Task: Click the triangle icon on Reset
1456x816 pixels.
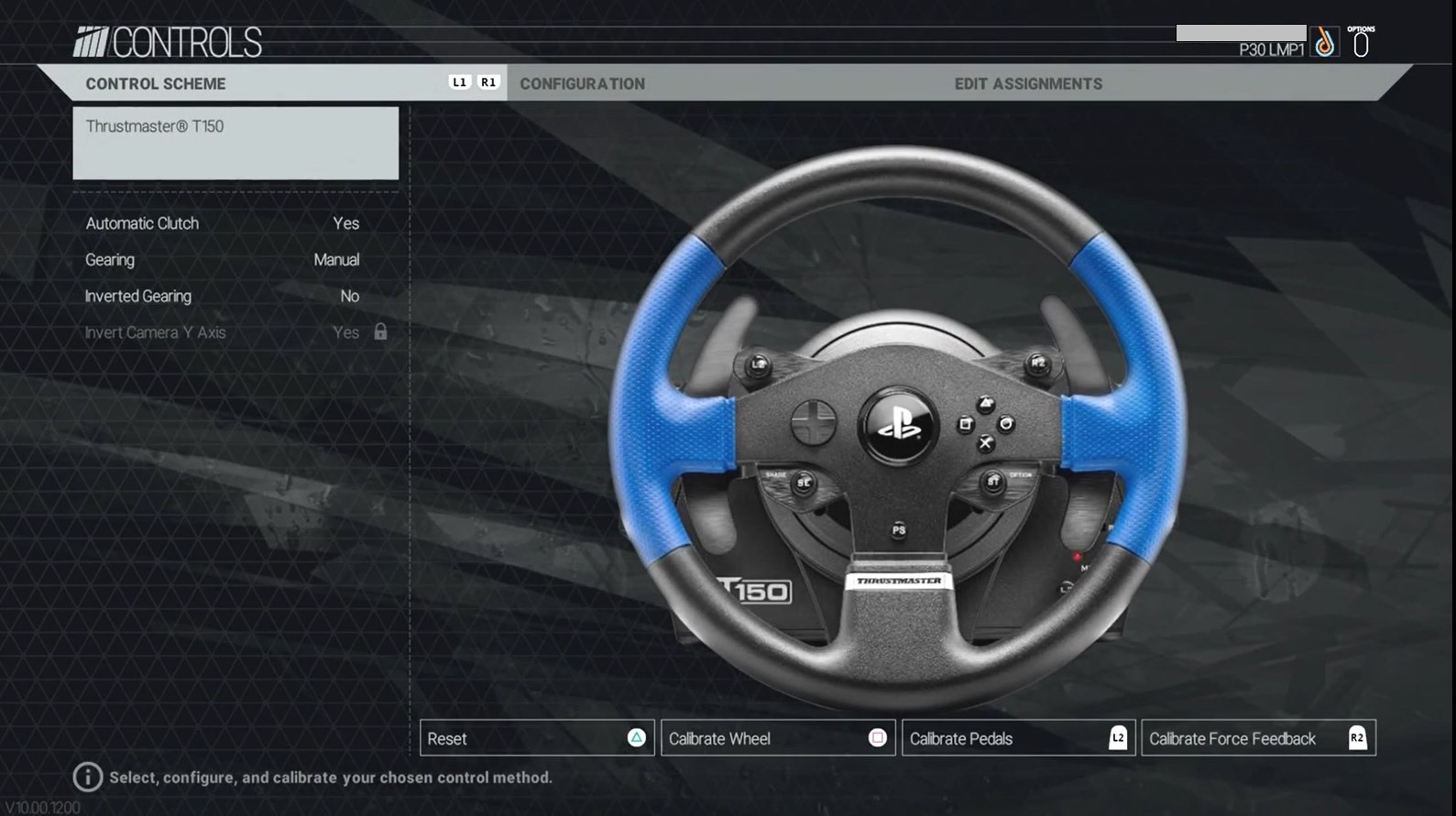Action: (636, 737)
